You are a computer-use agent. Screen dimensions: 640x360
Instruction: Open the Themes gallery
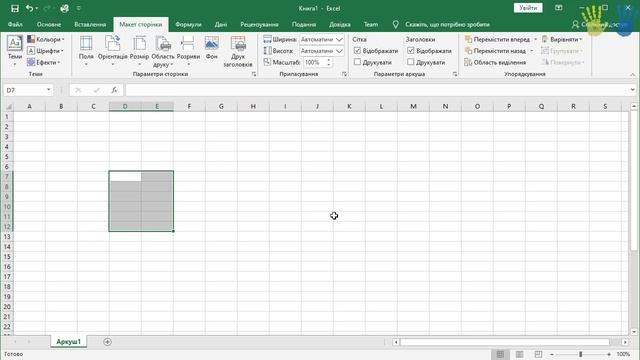15,51
